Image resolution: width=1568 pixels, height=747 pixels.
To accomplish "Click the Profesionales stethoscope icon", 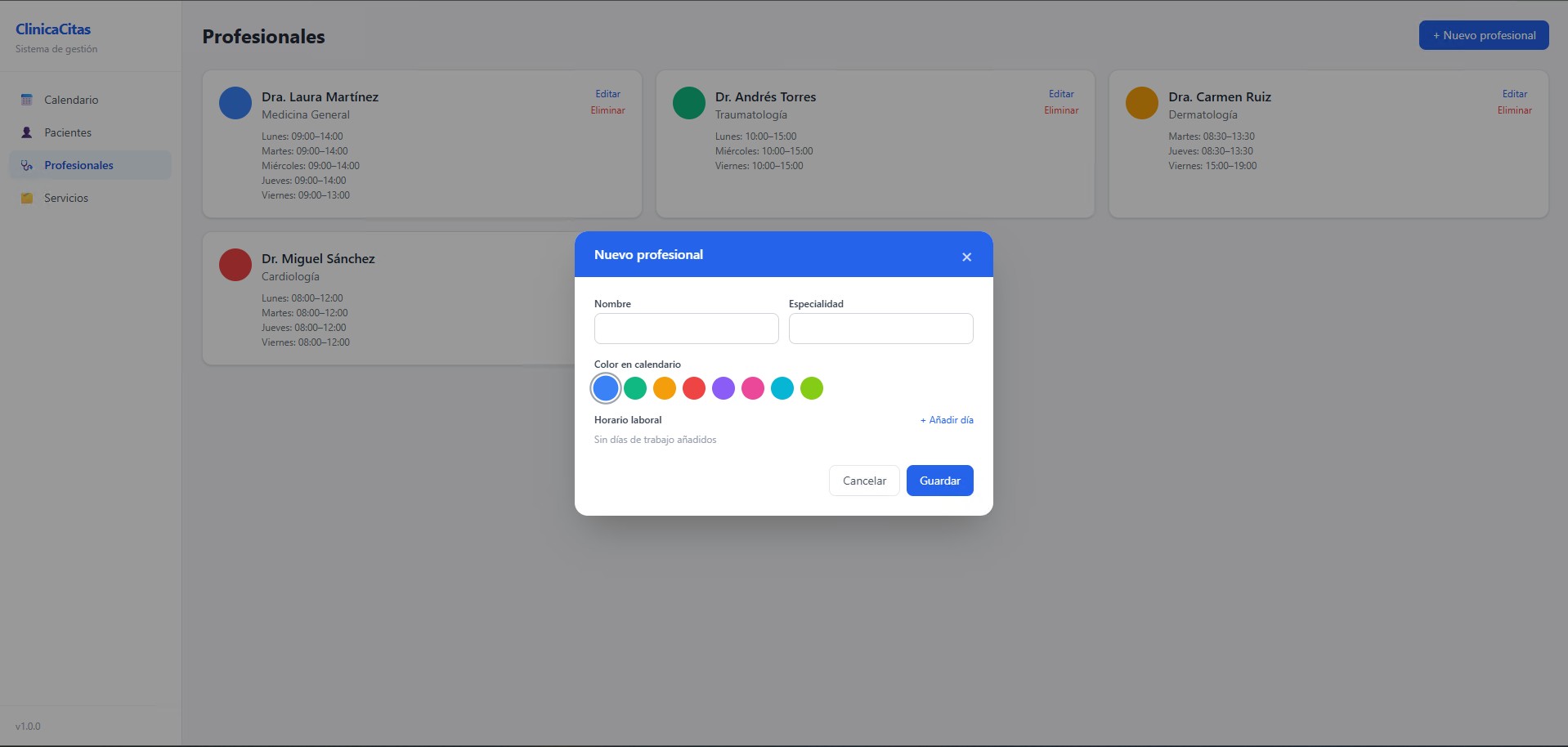I will (27, 165).
